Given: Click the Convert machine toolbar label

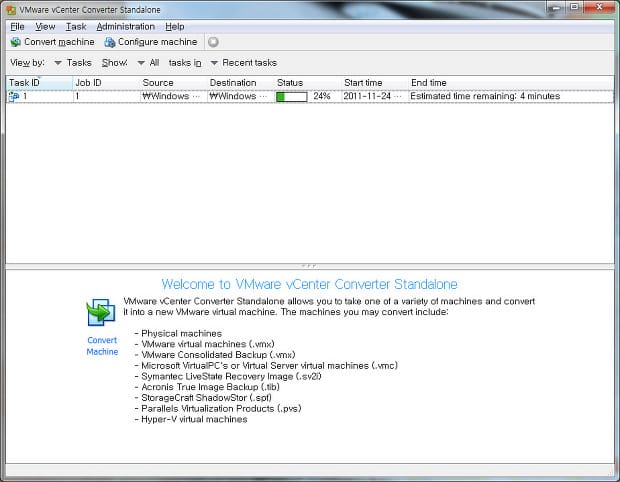Looking at the screenshot, I should pyautogui.click(x=59, y=42).
